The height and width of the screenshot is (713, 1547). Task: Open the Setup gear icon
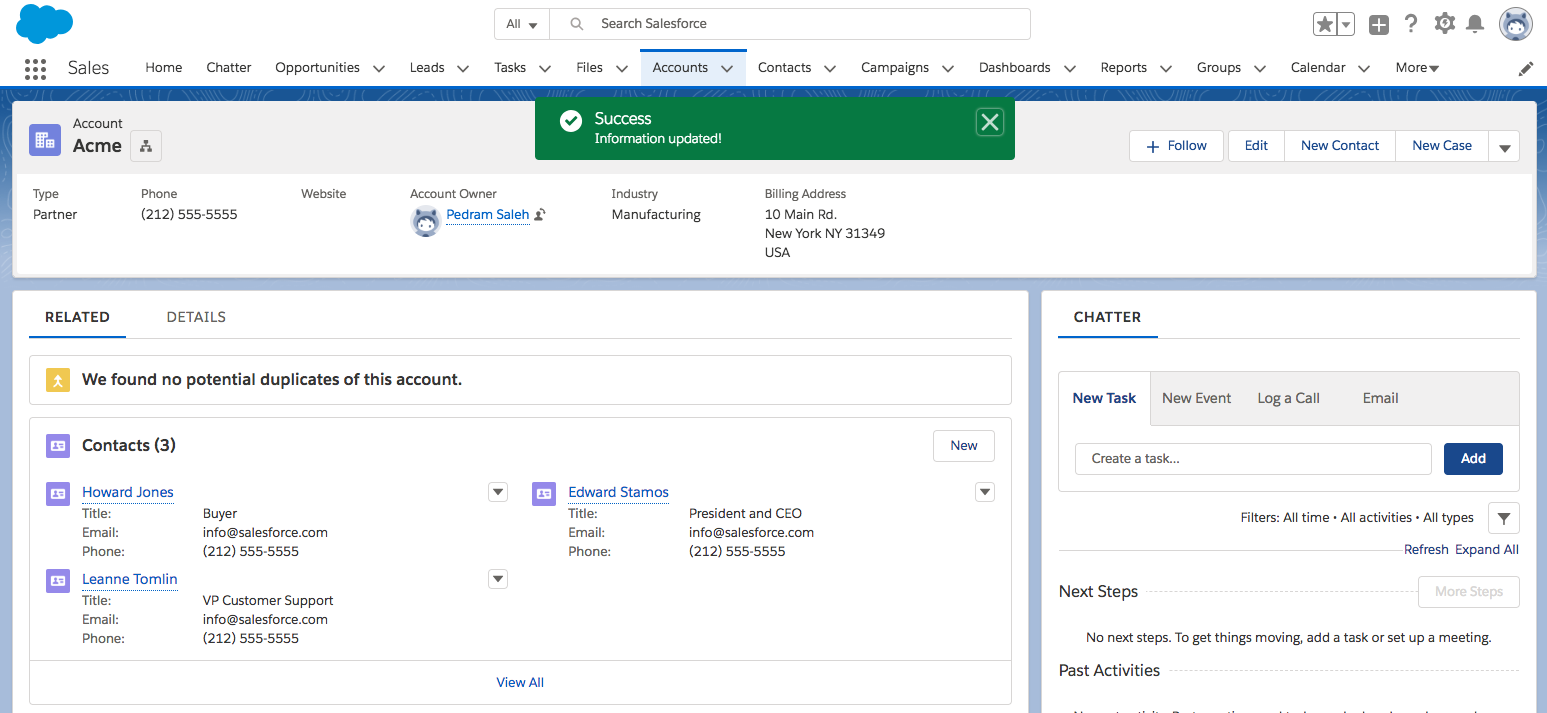pos(1444,24)
